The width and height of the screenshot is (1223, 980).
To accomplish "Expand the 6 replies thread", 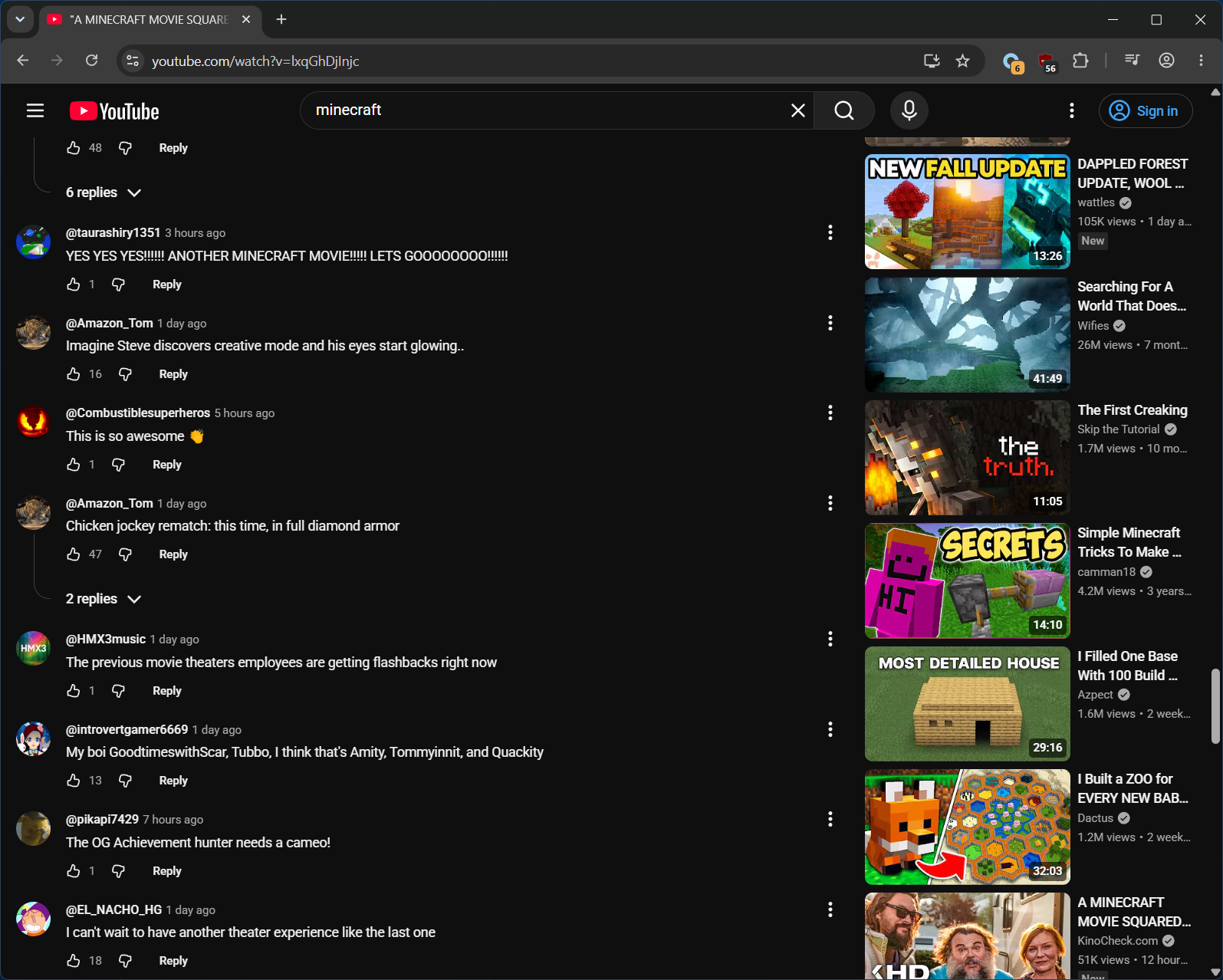I will pos(104,192).
